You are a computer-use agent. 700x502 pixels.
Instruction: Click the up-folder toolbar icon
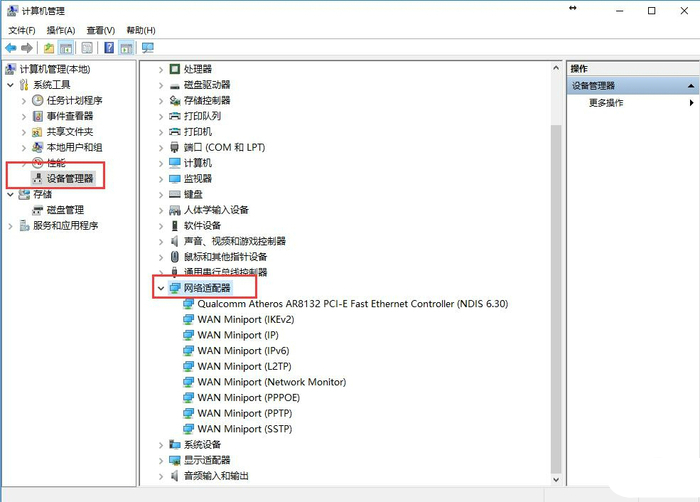pyautogui.click(x=49, y=48)
